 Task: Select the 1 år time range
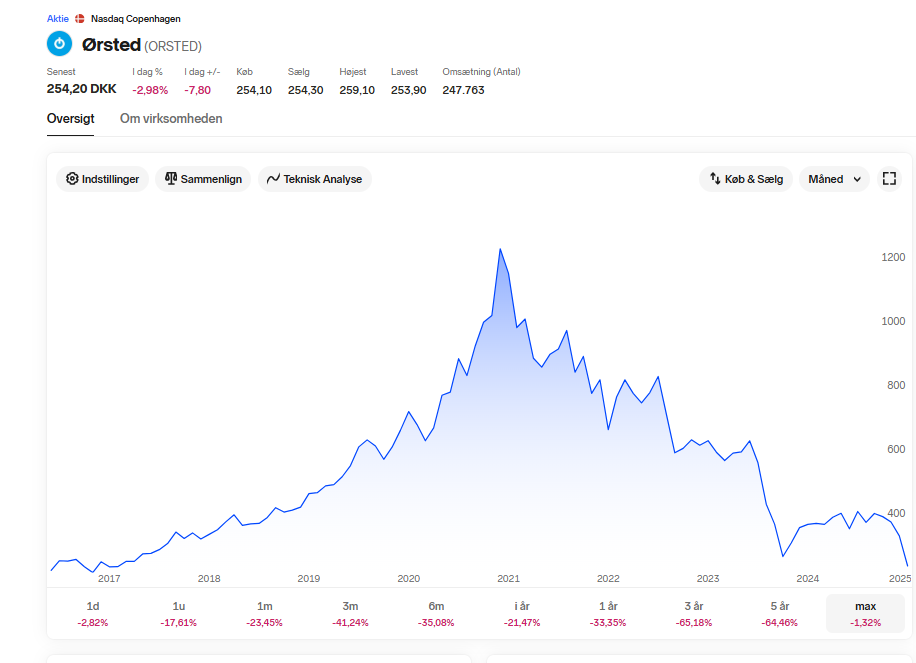(x=608, y=613)
